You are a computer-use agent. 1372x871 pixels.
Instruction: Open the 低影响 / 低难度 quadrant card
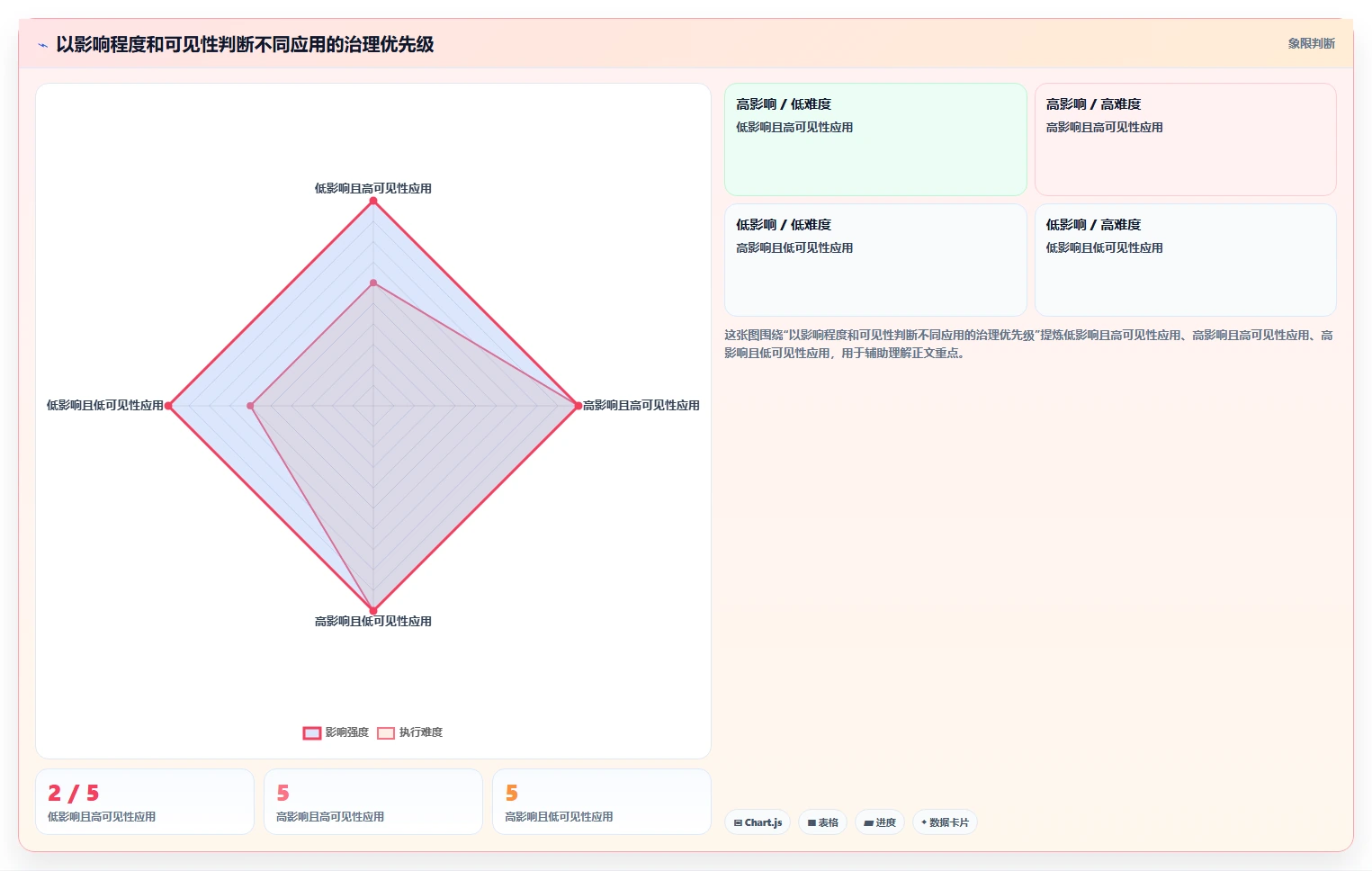click(875, 260)
